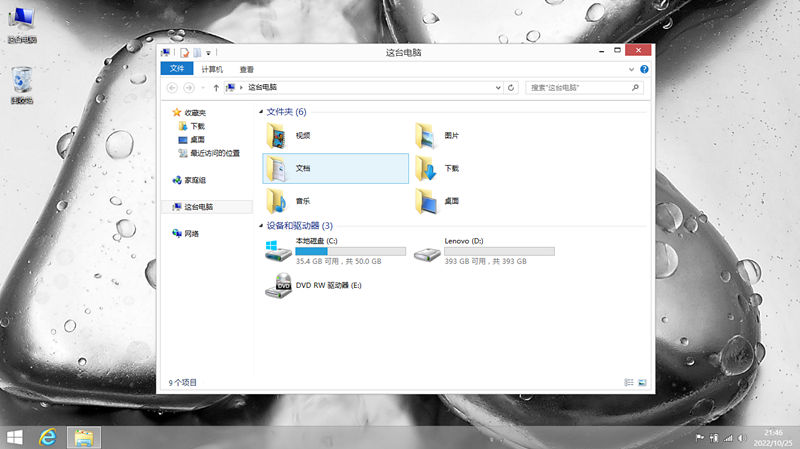Refresh the current location
The image size is (800, 449).
click(x=511, y=88)
